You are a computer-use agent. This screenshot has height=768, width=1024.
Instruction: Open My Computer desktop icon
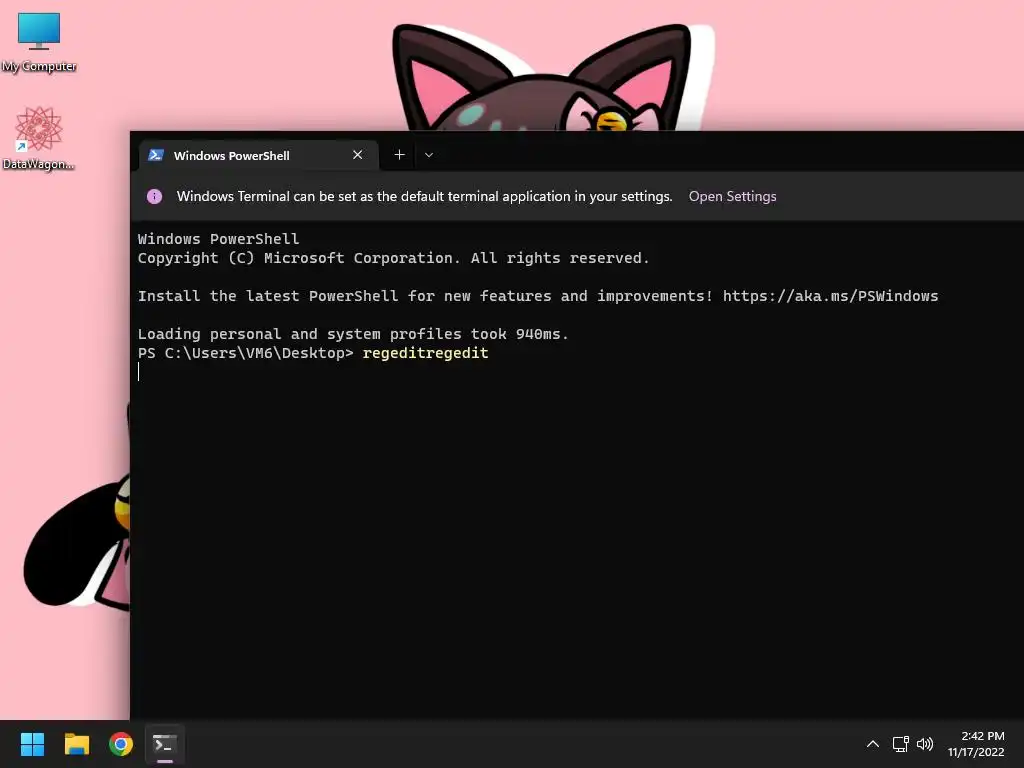(39, 42)
